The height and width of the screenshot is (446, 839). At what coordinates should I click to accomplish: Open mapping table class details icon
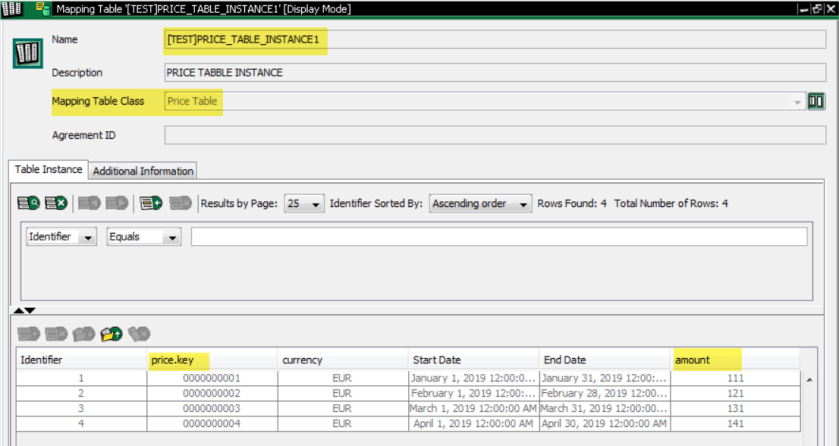[816, 101]
